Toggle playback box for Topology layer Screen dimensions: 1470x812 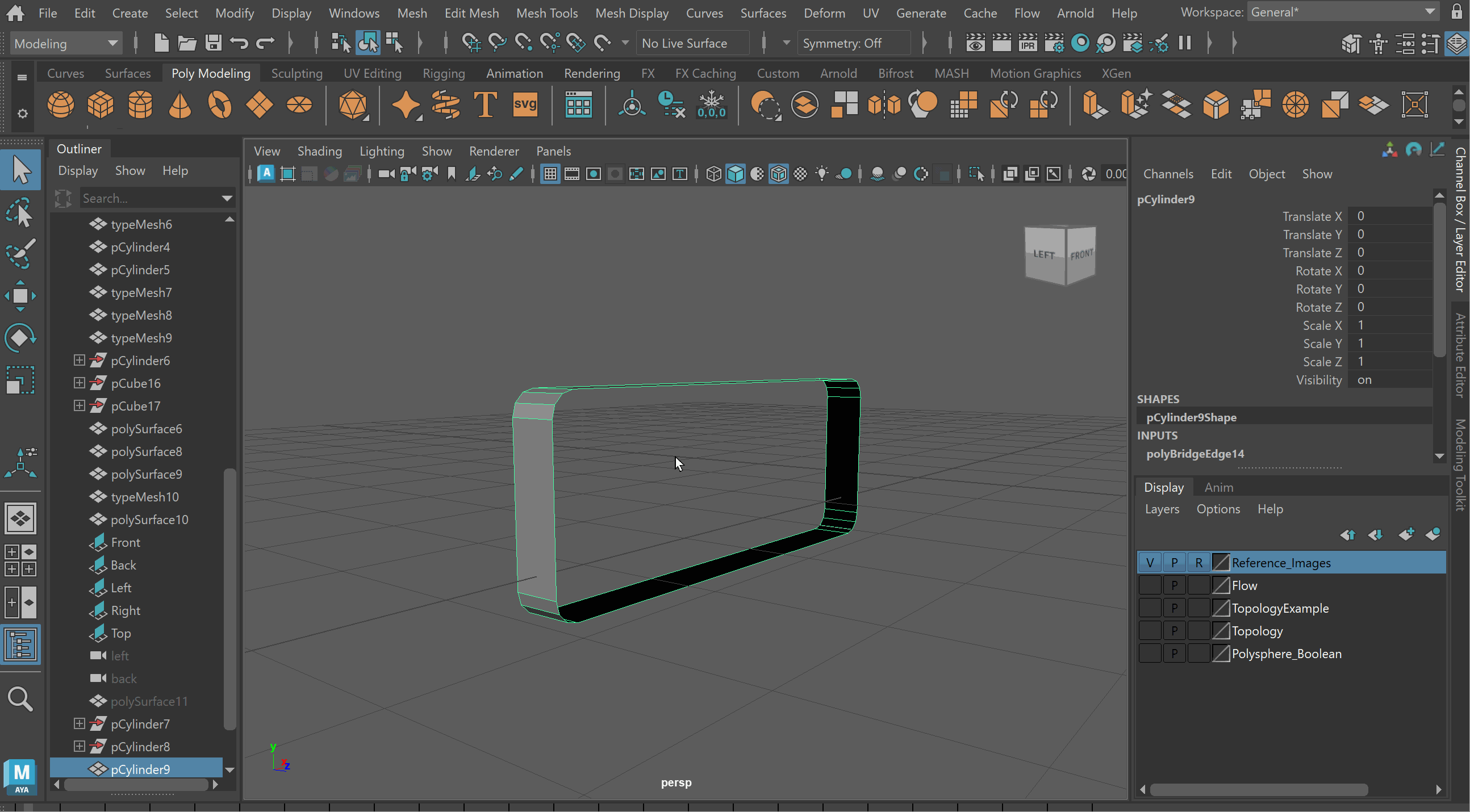pyautogui.click(x=1174, y=631)
